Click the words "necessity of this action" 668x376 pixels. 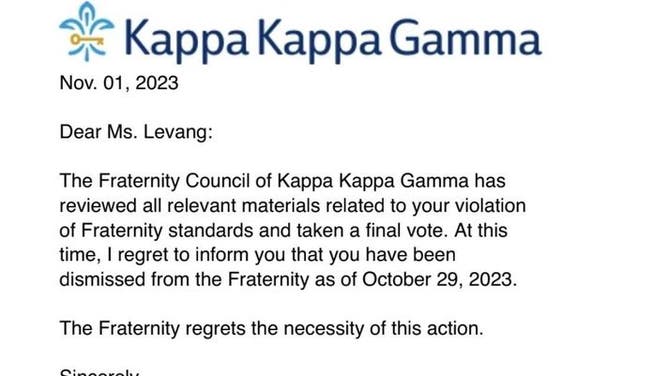[x=383, y=329]
